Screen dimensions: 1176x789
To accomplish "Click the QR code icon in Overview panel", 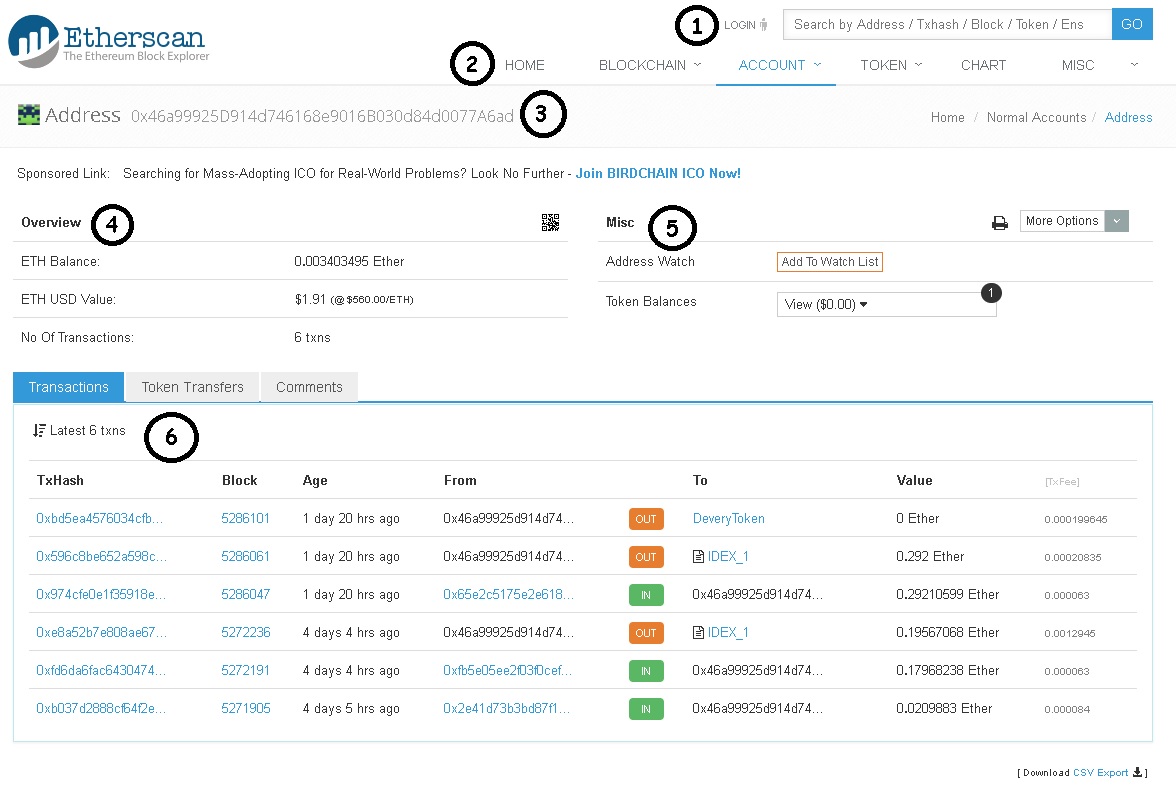I will coord(550,222).
